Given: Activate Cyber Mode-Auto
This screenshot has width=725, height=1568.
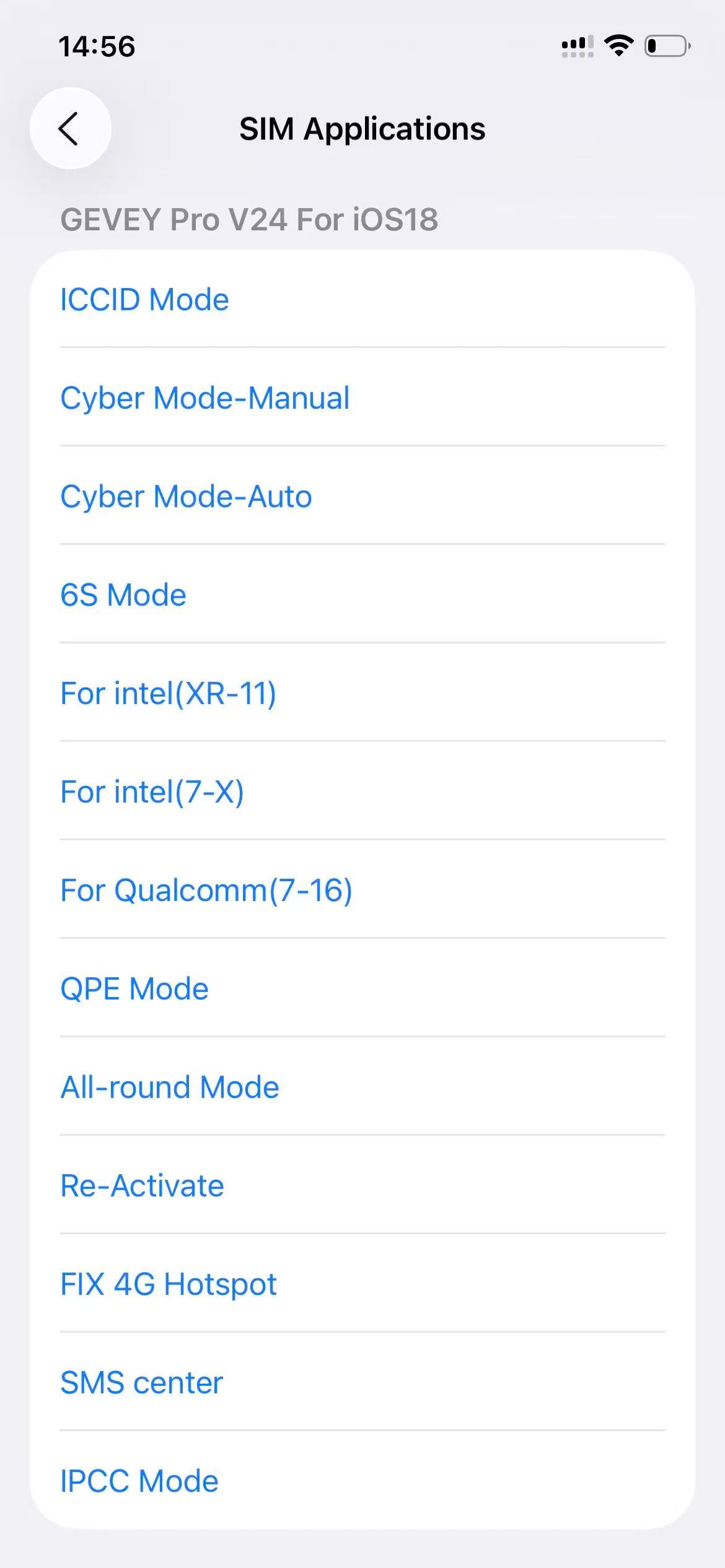Looking at the screenshot, I should [185, 495].
